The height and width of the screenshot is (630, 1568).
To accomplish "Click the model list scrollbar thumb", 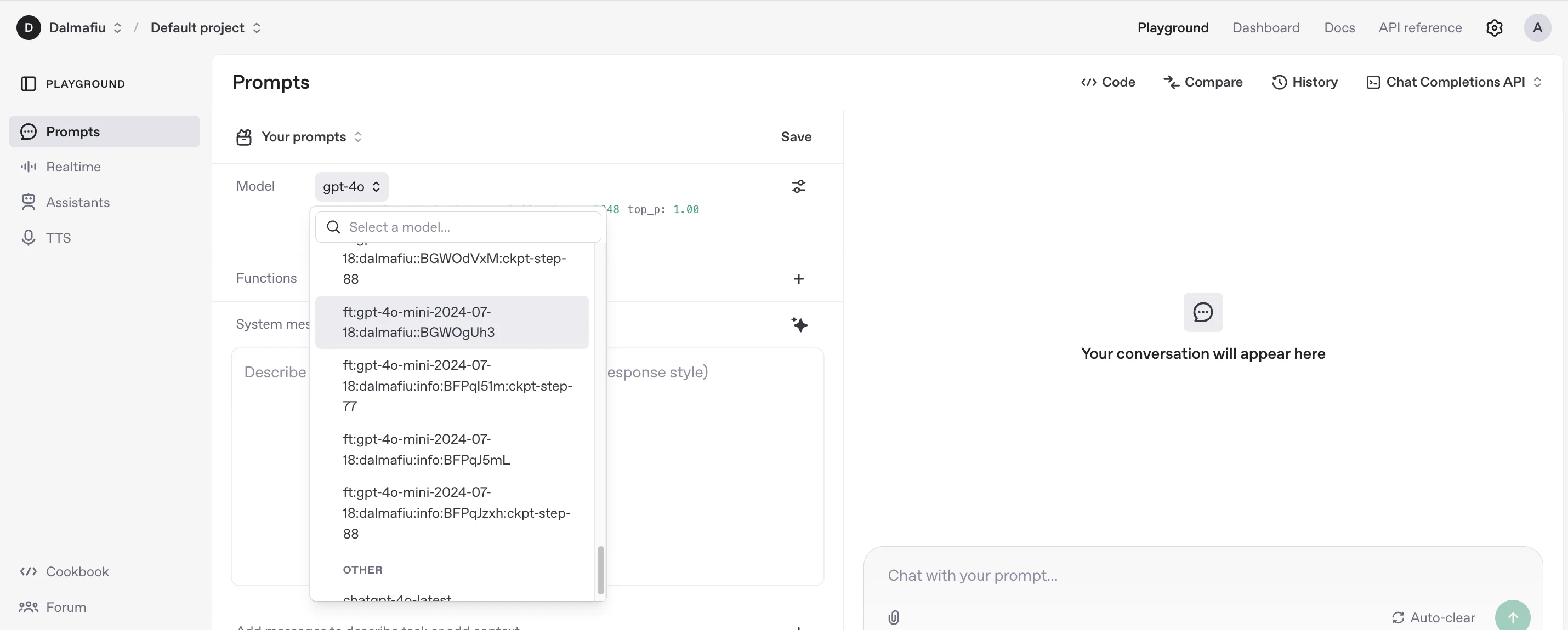I will (x=600, y=569).
